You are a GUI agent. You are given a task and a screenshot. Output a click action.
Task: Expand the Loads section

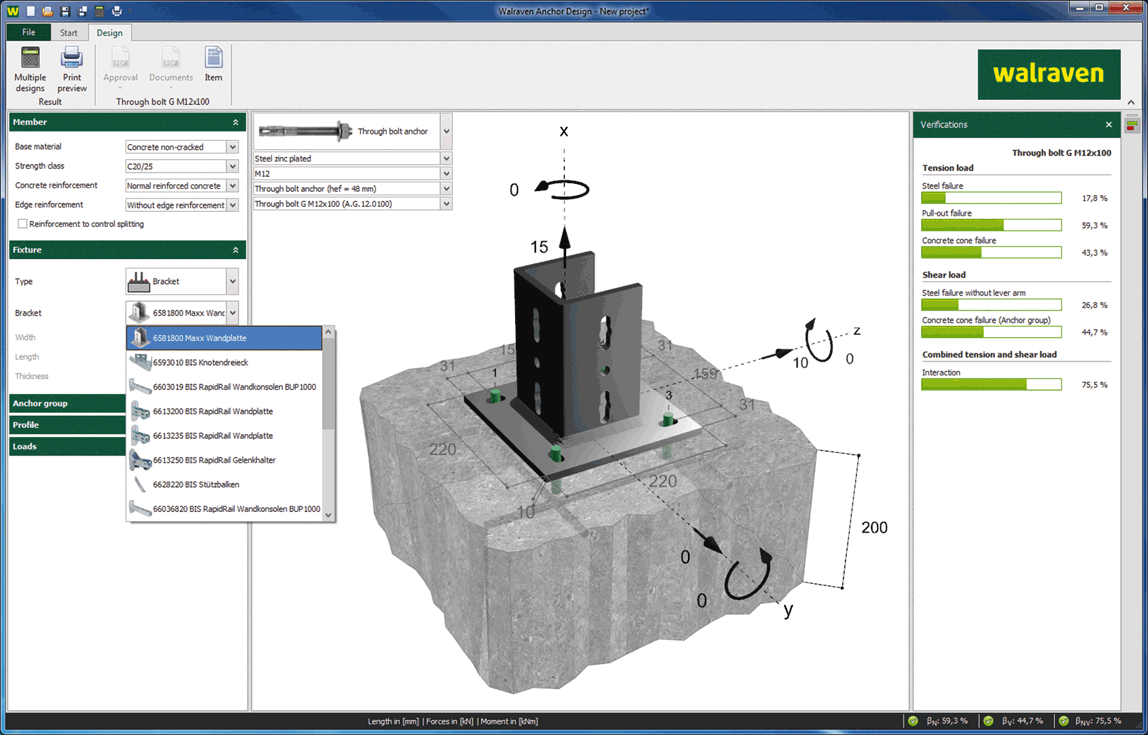pos(68,446)
